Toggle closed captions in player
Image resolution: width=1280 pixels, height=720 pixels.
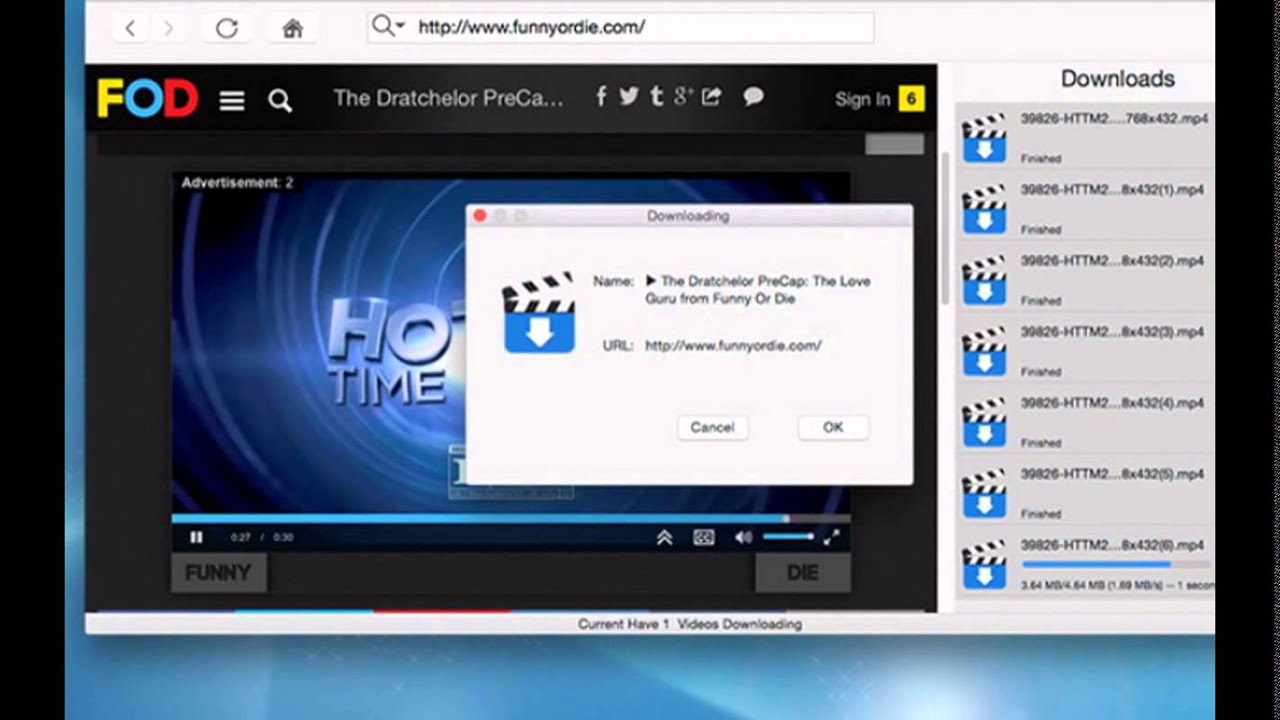[x=704, y=537]
